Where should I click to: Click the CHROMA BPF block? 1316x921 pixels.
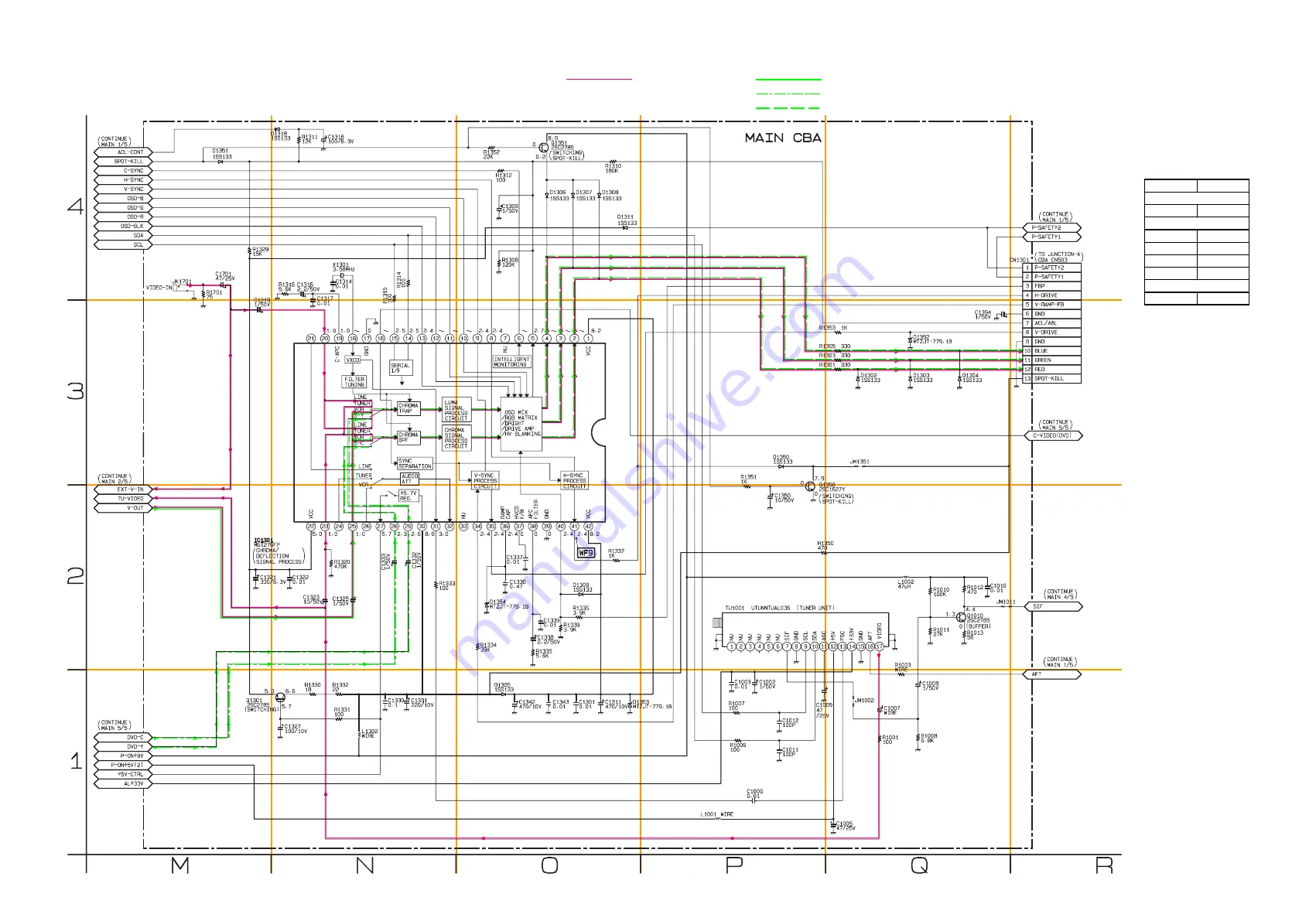[x=408, y=438]
